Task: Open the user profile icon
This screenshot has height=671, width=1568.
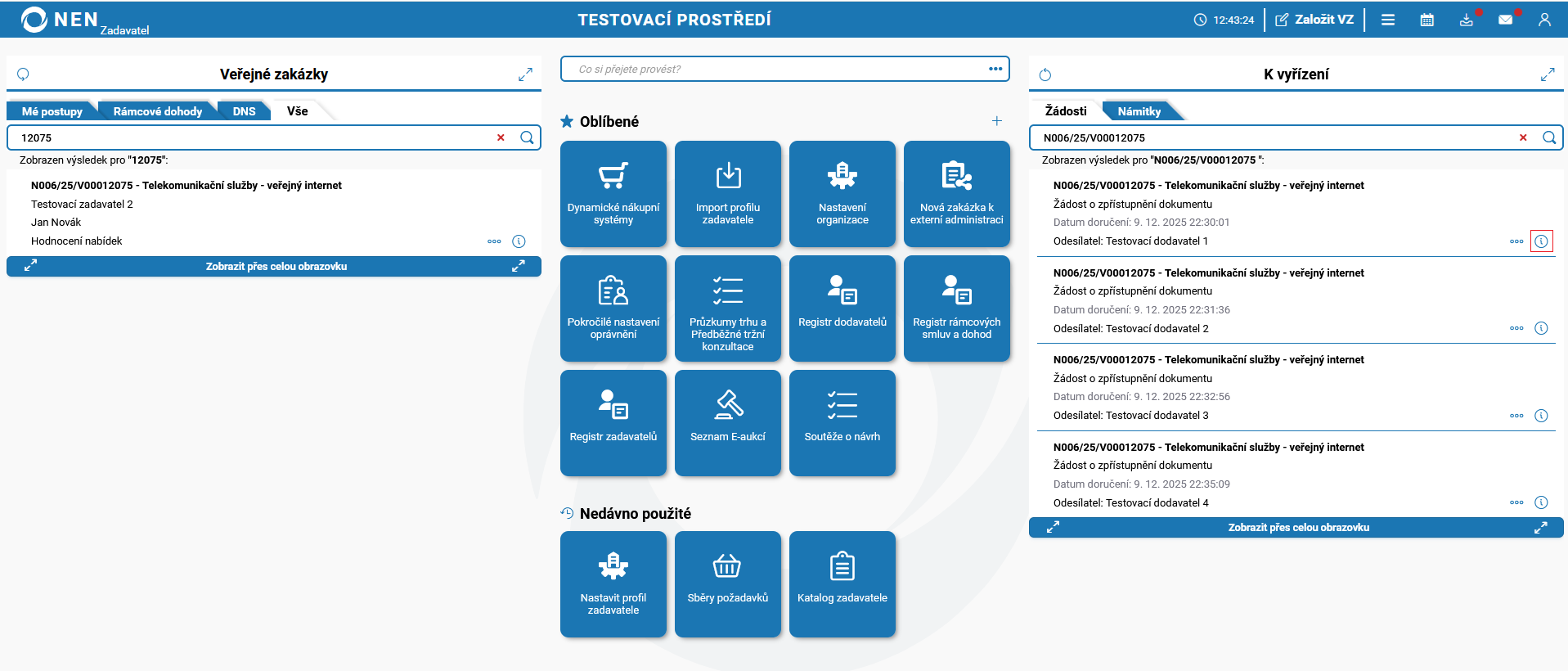Action: click(1544, 20)
